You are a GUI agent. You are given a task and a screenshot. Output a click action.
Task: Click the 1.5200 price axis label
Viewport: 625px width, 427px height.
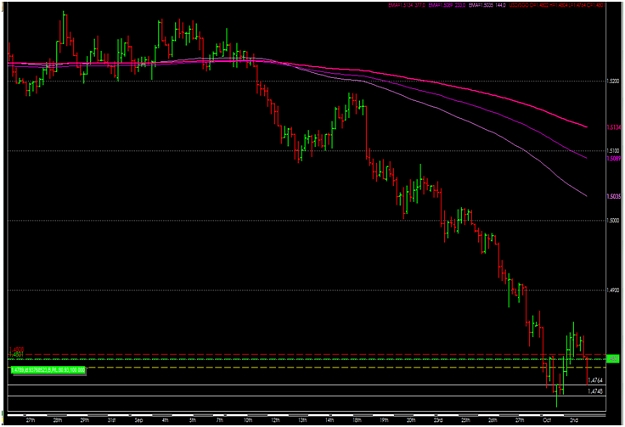click(x=613, y=81)
